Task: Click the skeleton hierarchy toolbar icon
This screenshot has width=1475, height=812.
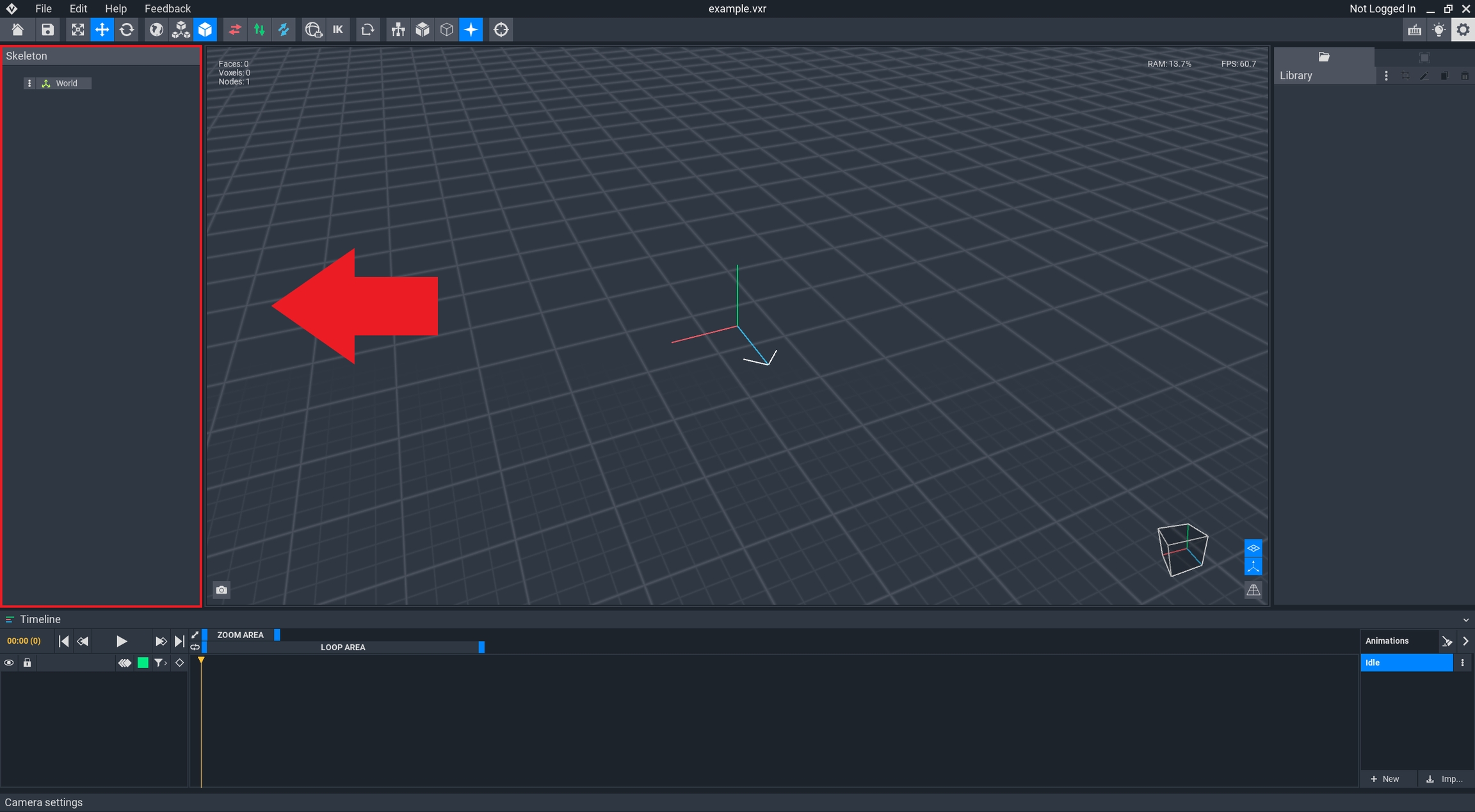Action: pos(398,29)
